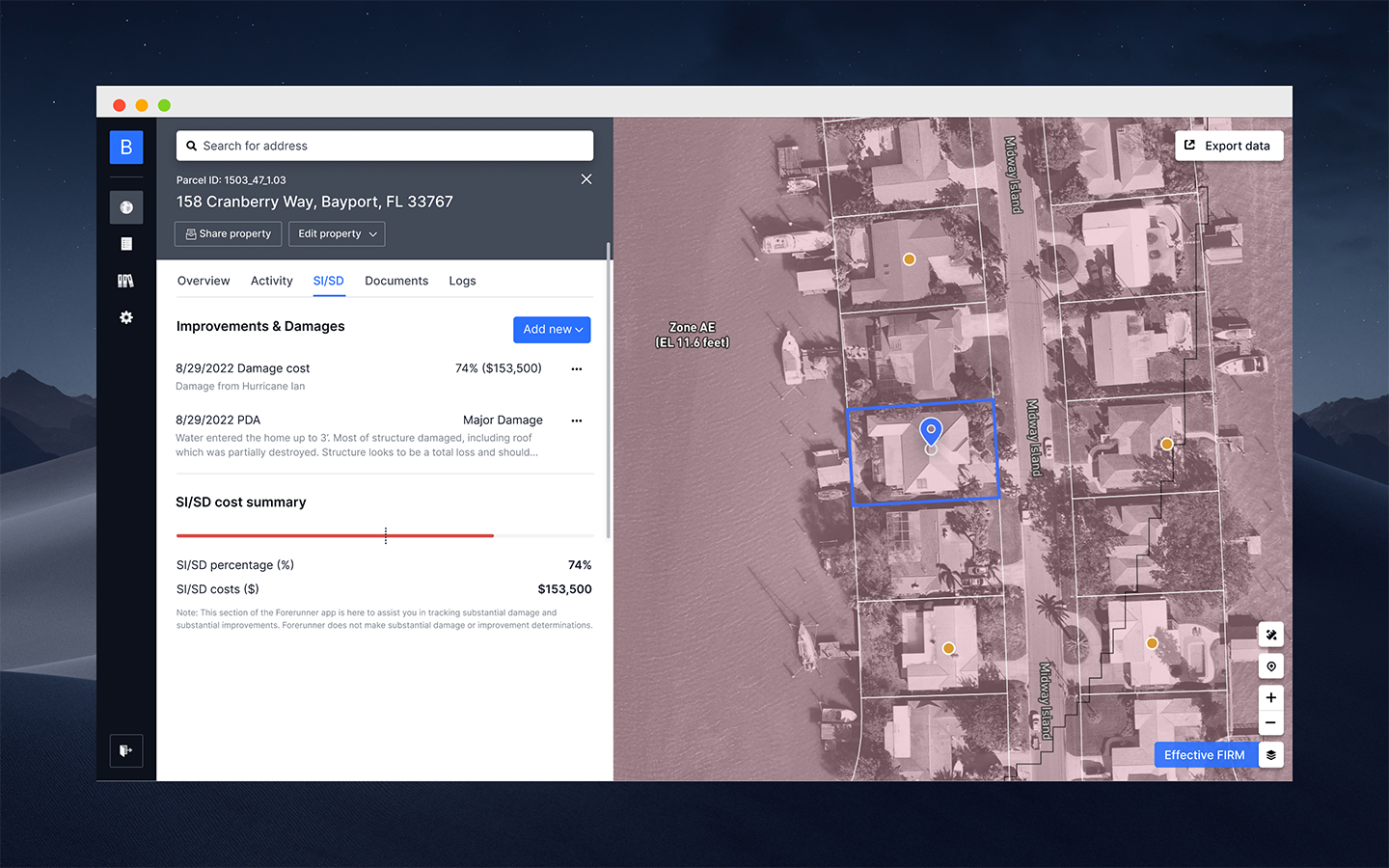Screen dimensions: 1389x868
Task: Open the globe map view in sidebar
Action: coord(126,207)
